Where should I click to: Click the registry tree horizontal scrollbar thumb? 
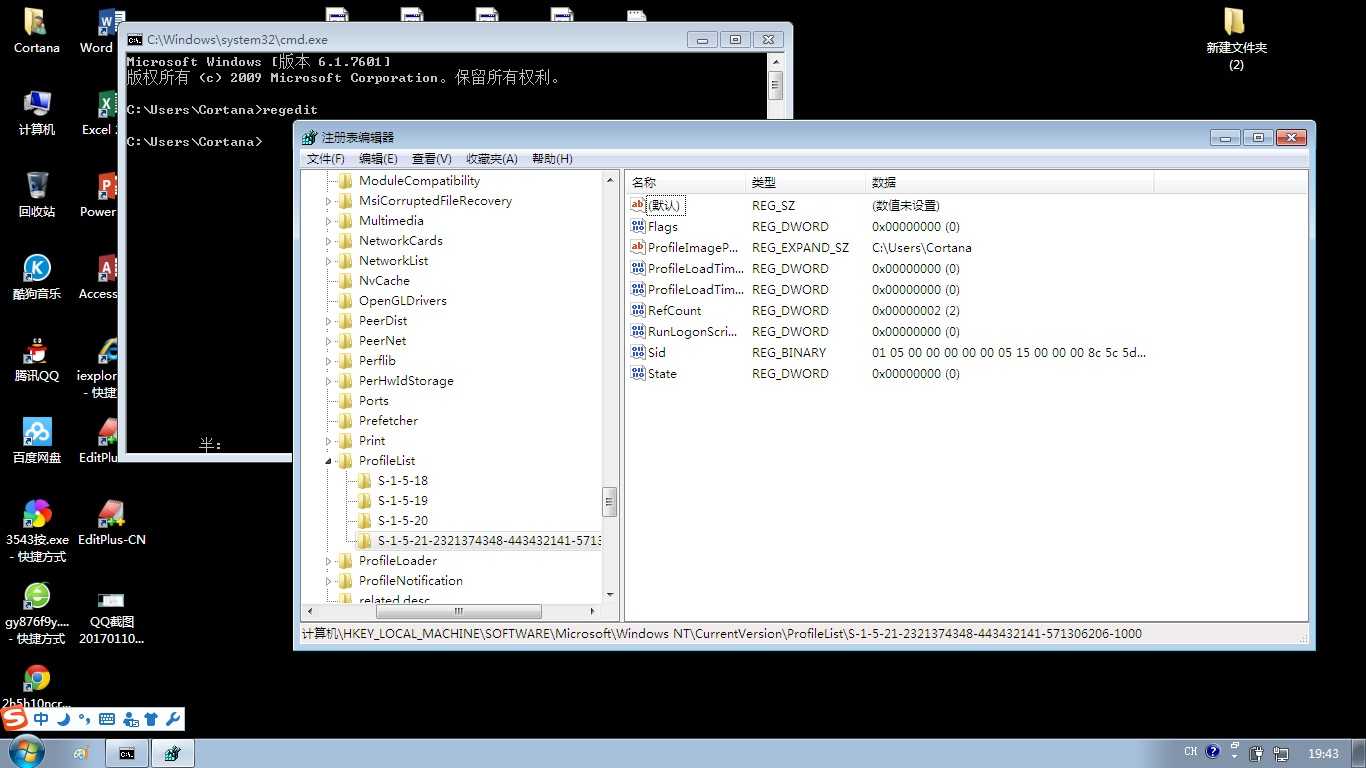[459, 611]
